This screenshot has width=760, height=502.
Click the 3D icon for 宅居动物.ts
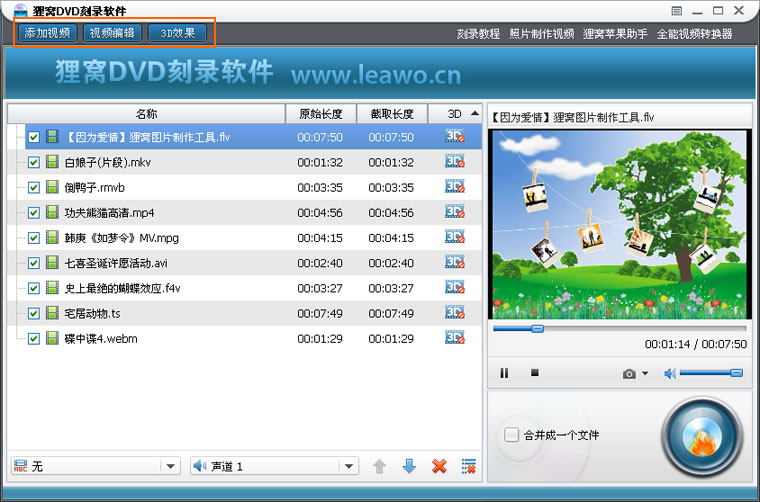tap(455, 313)
